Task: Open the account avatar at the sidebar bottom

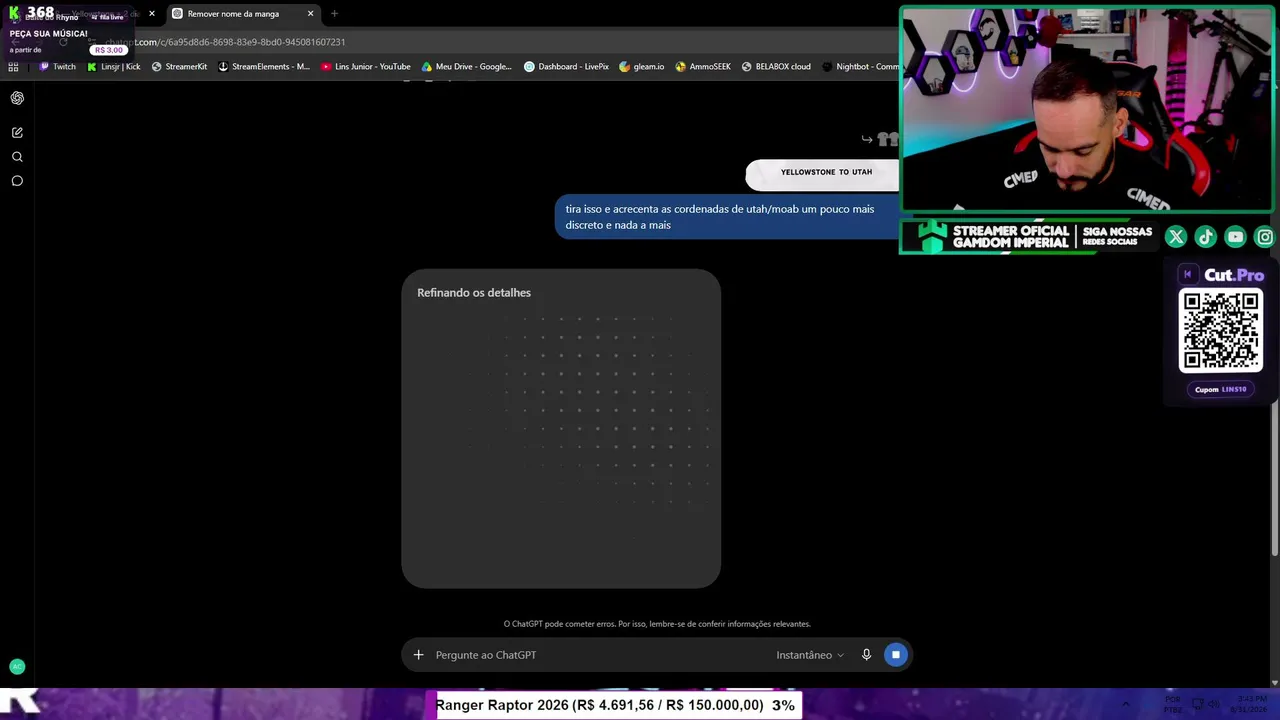Action: tap(17, 666)
